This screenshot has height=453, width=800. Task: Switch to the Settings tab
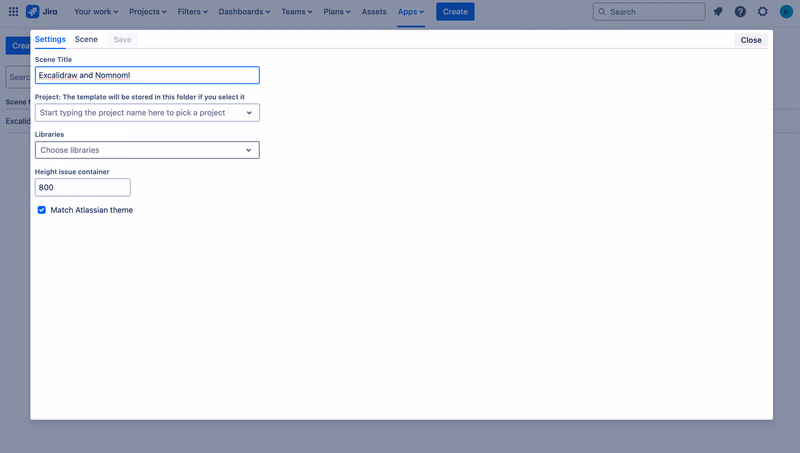pos(50,39)
